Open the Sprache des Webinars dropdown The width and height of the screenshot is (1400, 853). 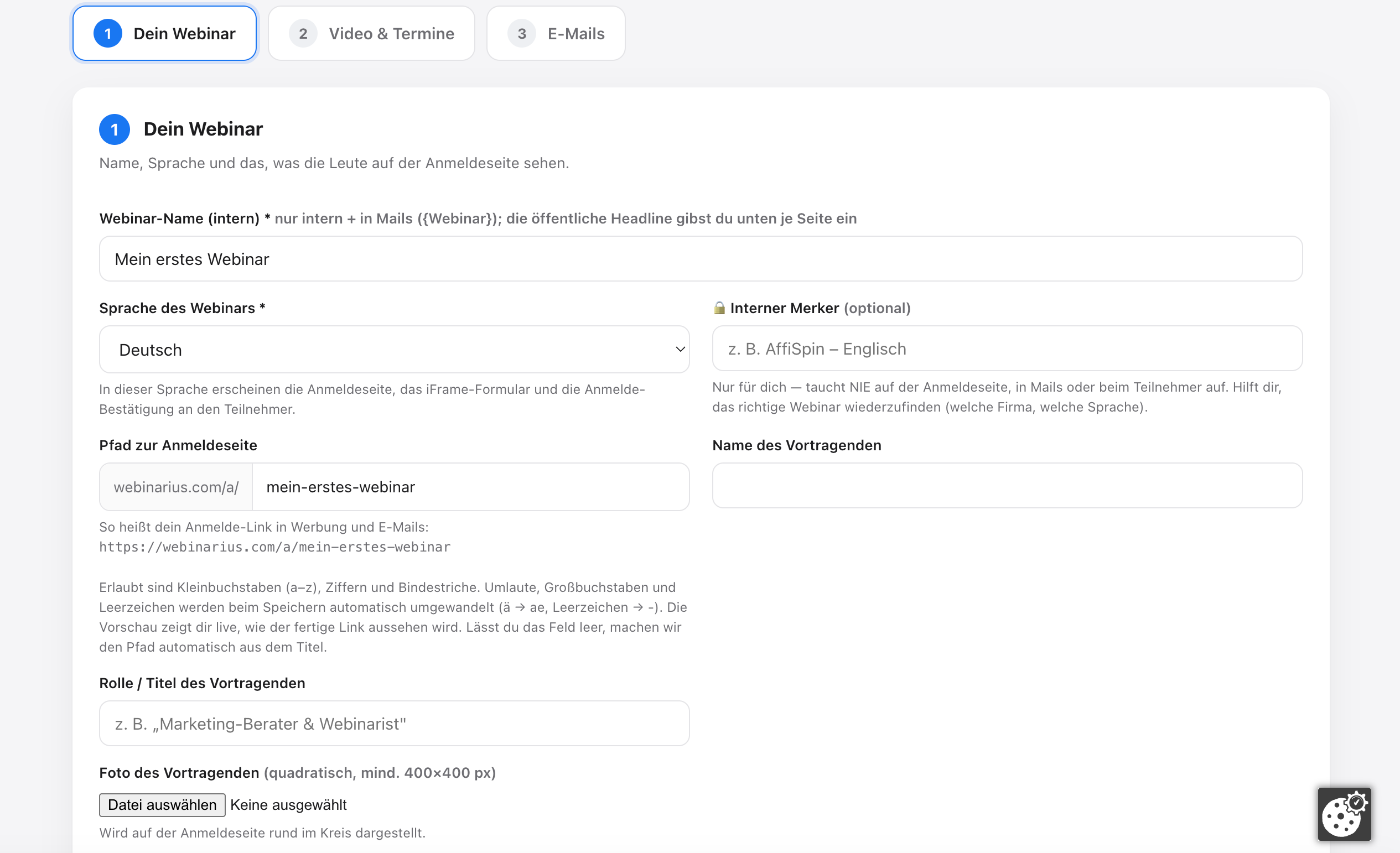tap(395, 349)
